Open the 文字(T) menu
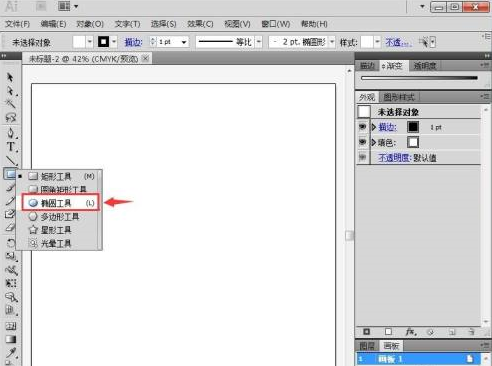This screenshot has width=492, height=366. tap(127, 24)
